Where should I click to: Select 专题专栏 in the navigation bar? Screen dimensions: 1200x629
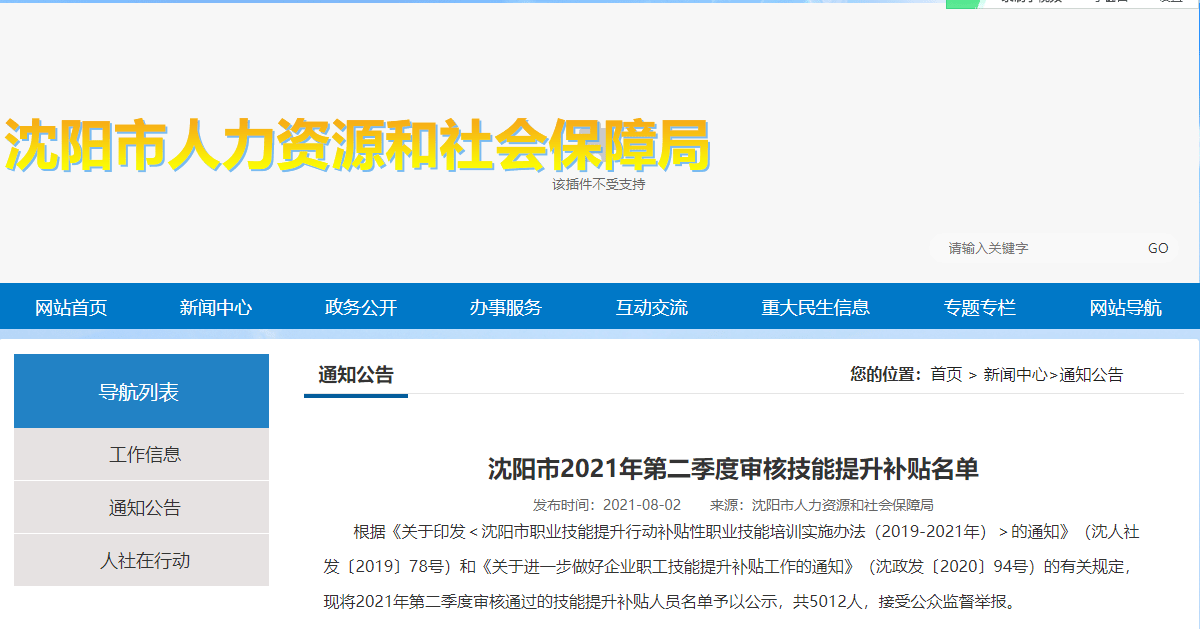coord(980,308)
